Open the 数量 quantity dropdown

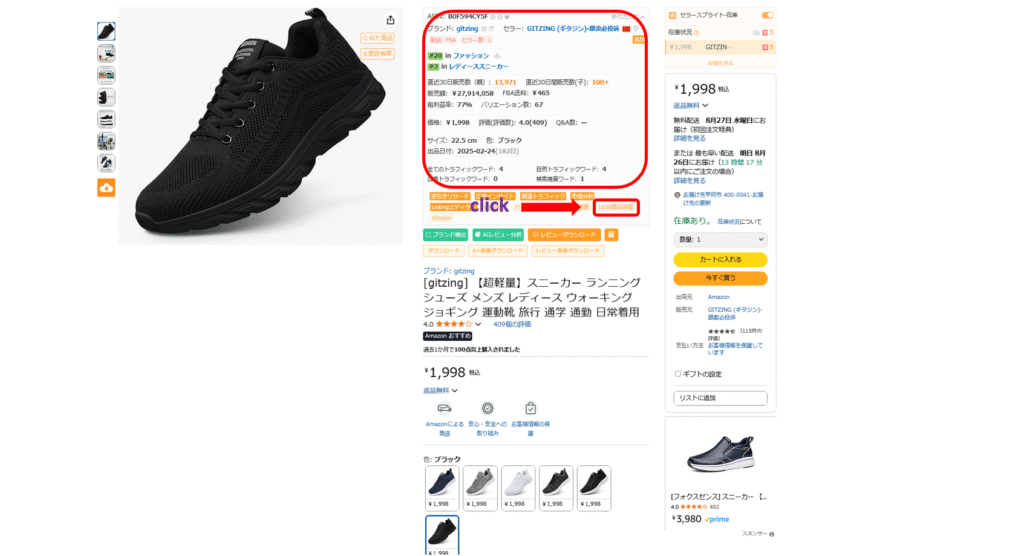720,240
